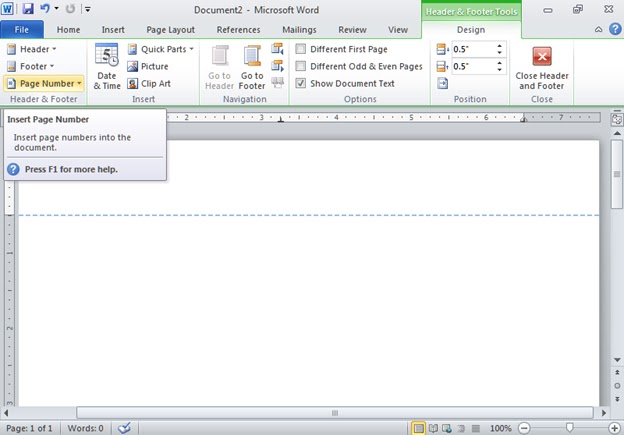Click the horizontal ruler tab marker

pyautogui.click(x=281, y=119)
